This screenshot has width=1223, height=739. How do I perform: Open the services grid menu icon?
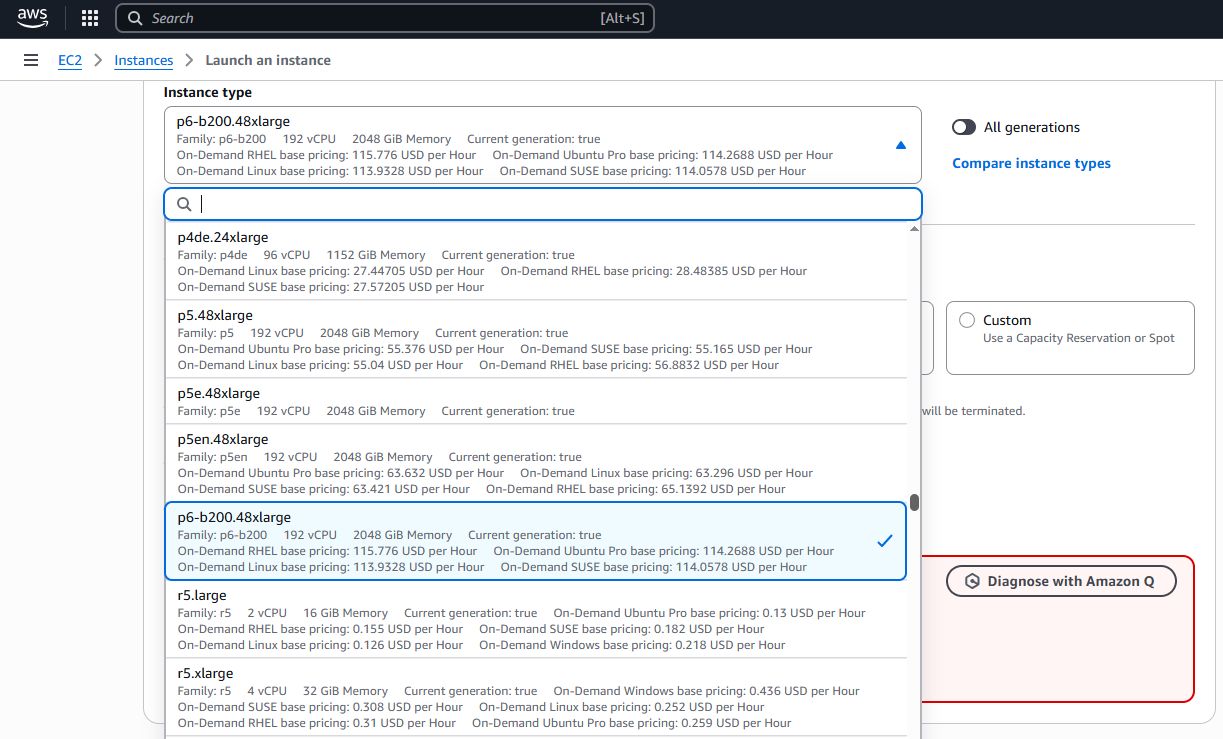tap(90, 18)
